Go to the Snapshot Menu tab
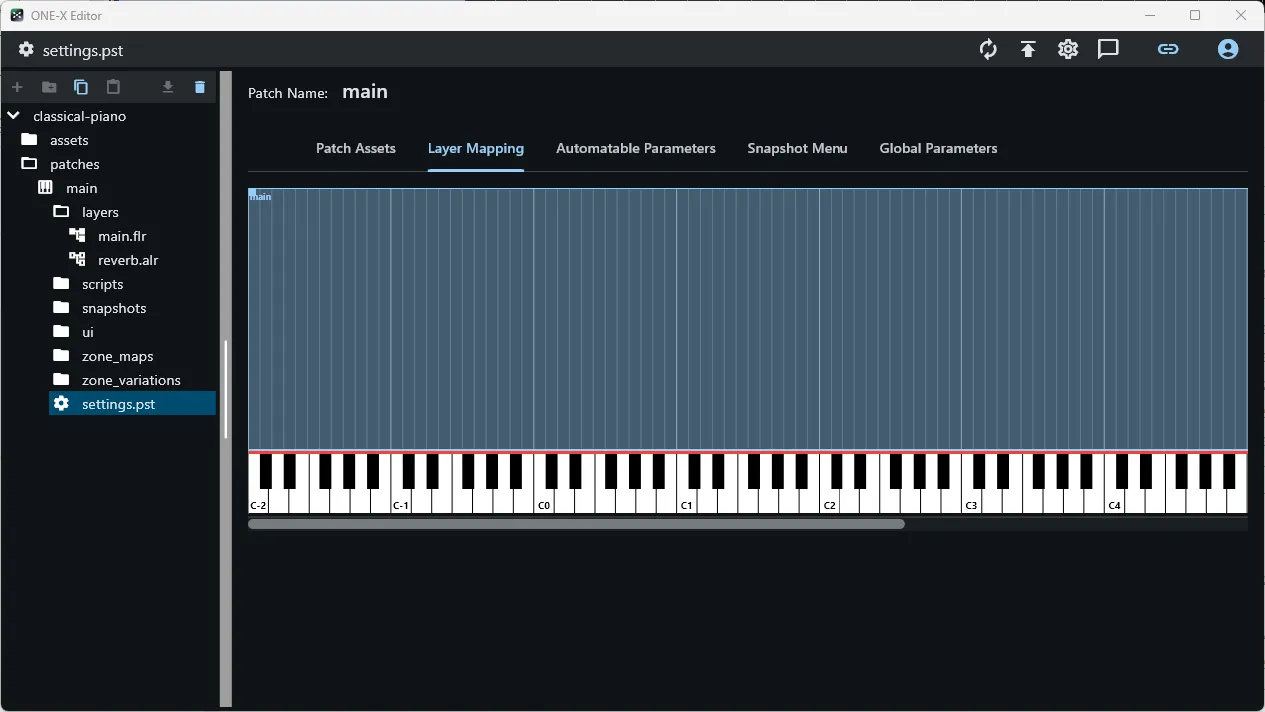The image size is (1265, 712). (797, 148)
